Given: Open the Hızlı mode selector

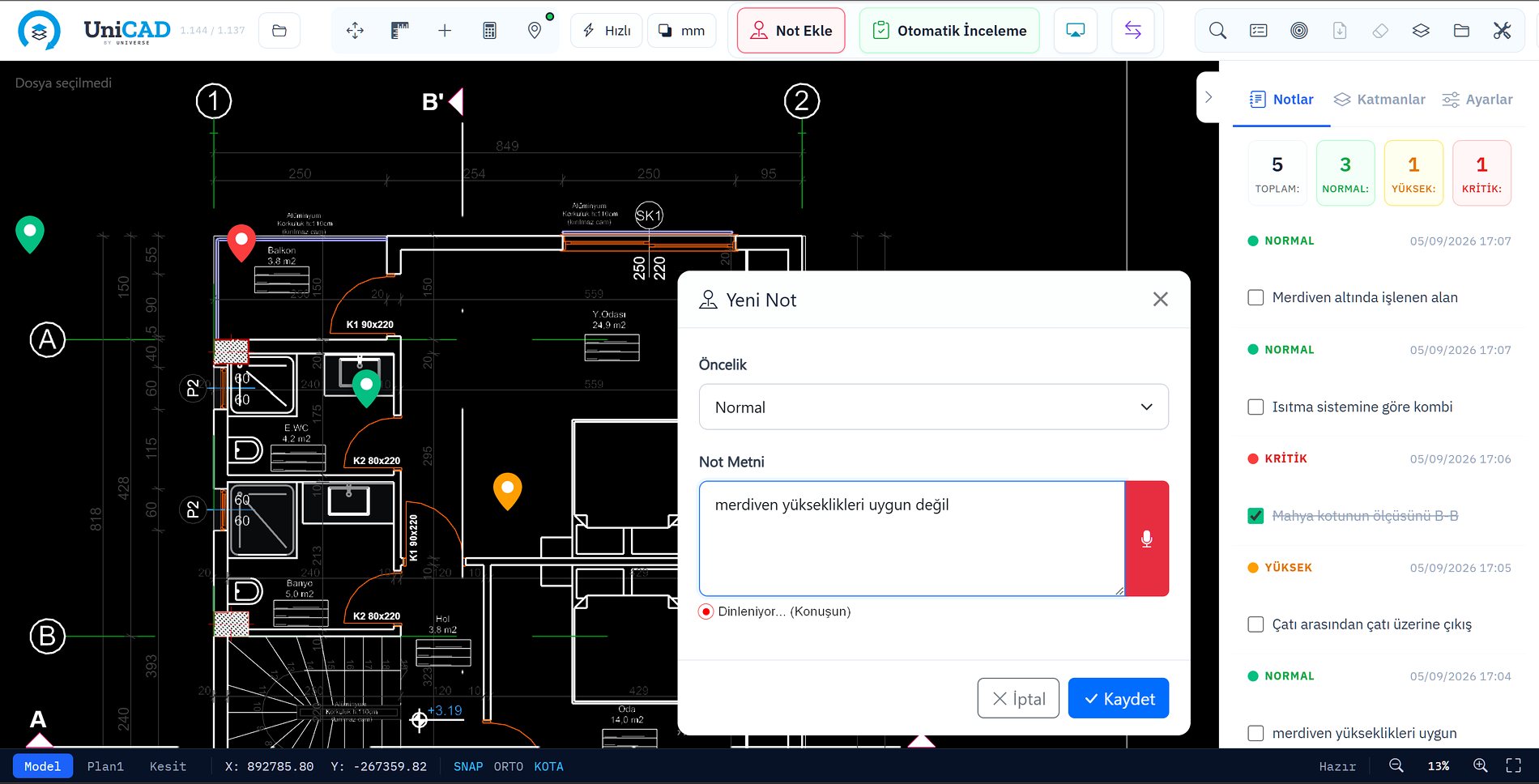Looking at the screenshot, I should 607,31.
